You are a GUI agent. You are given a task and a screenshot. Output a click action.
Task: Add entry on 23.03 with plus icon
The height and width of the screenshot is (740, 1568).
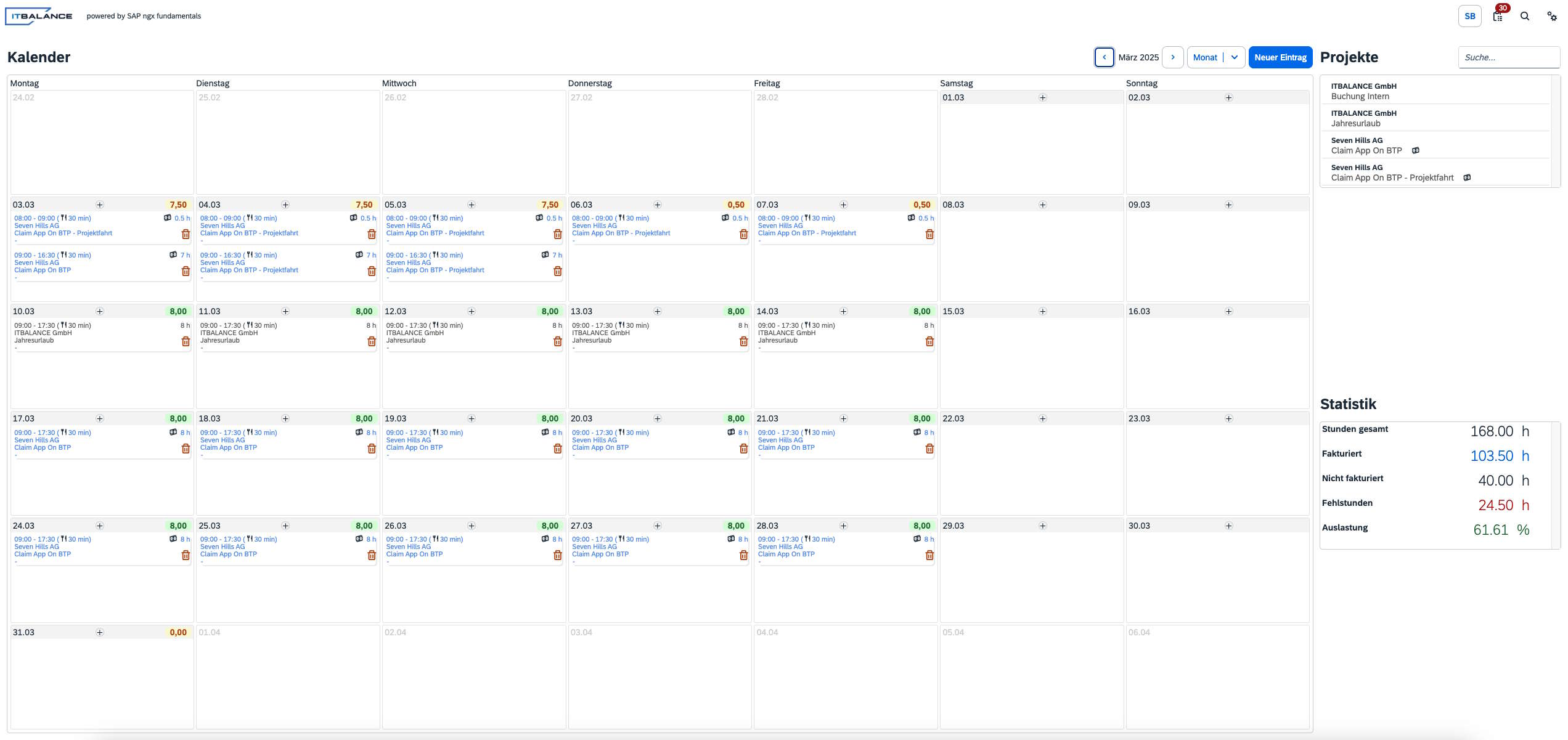(1229, 418)
